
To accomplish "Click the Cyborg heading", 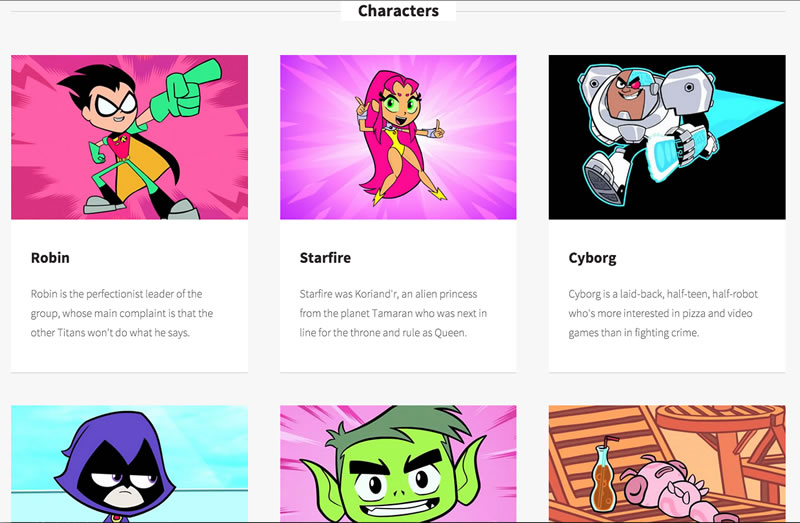I will coord(592,258).
